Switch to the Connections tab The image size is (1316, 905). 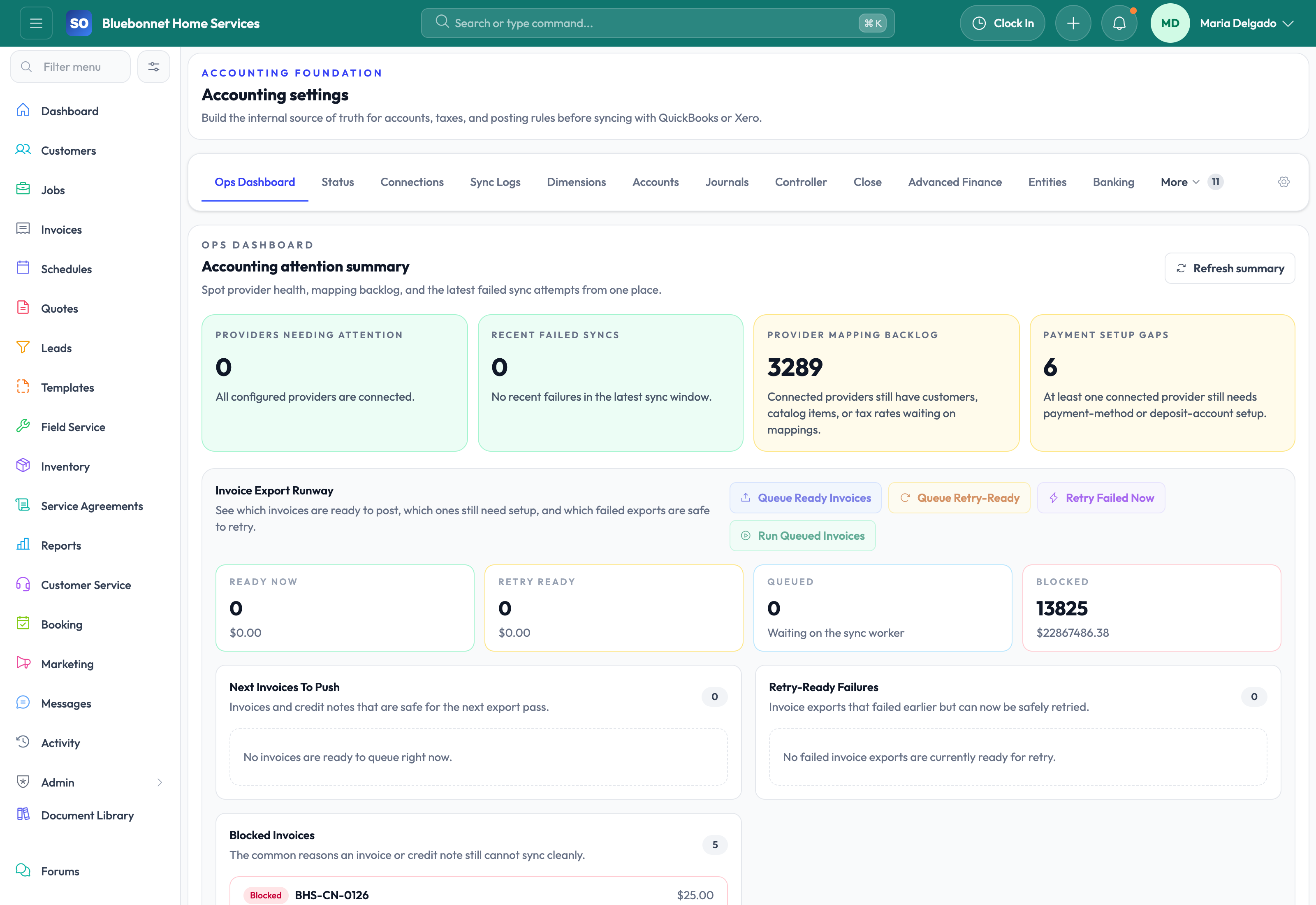coord(412,182)
